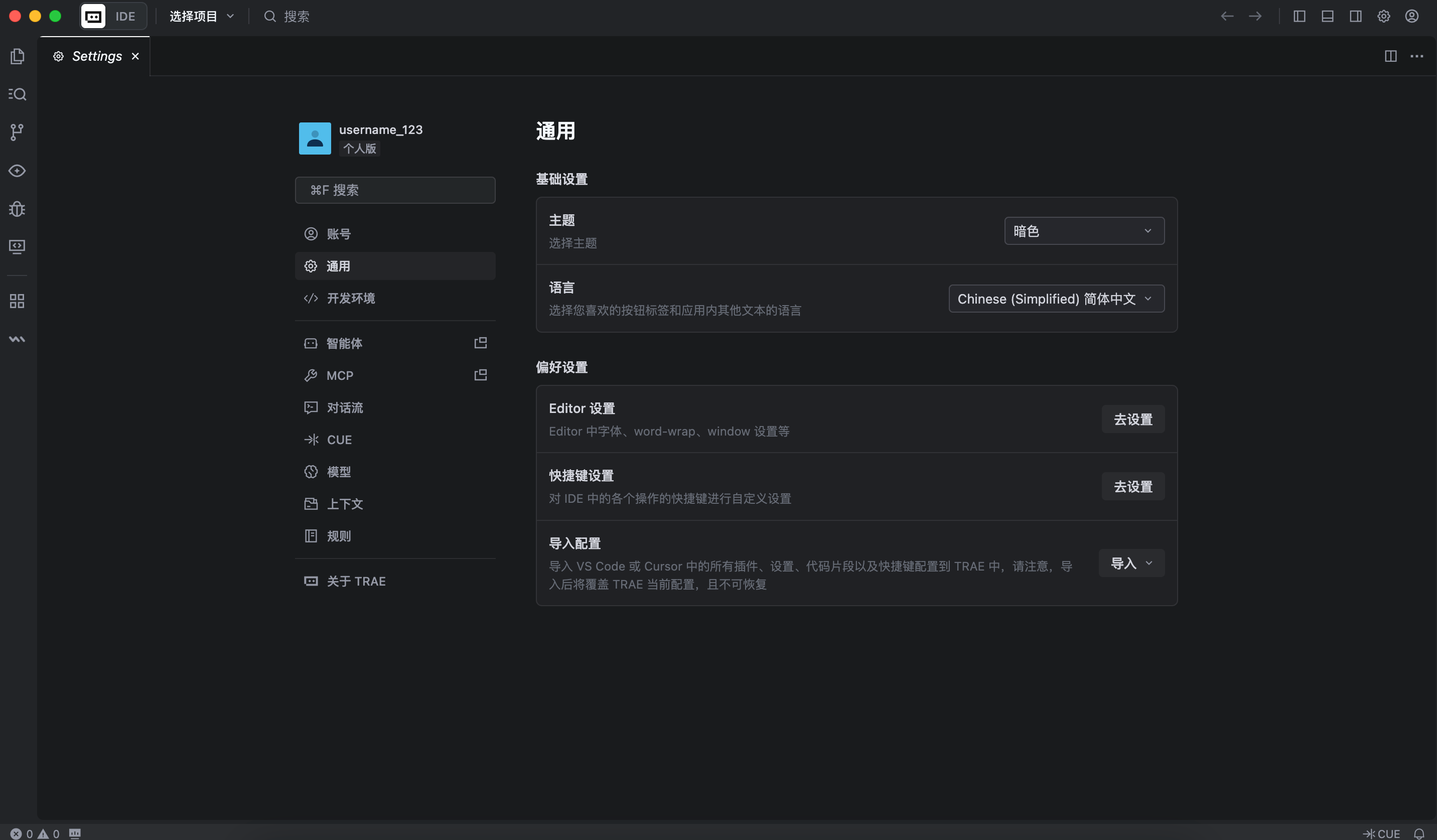Click the 导入 import configuration button
The height and width of the screenshot is (840, 1437).
coord(1131,563)
